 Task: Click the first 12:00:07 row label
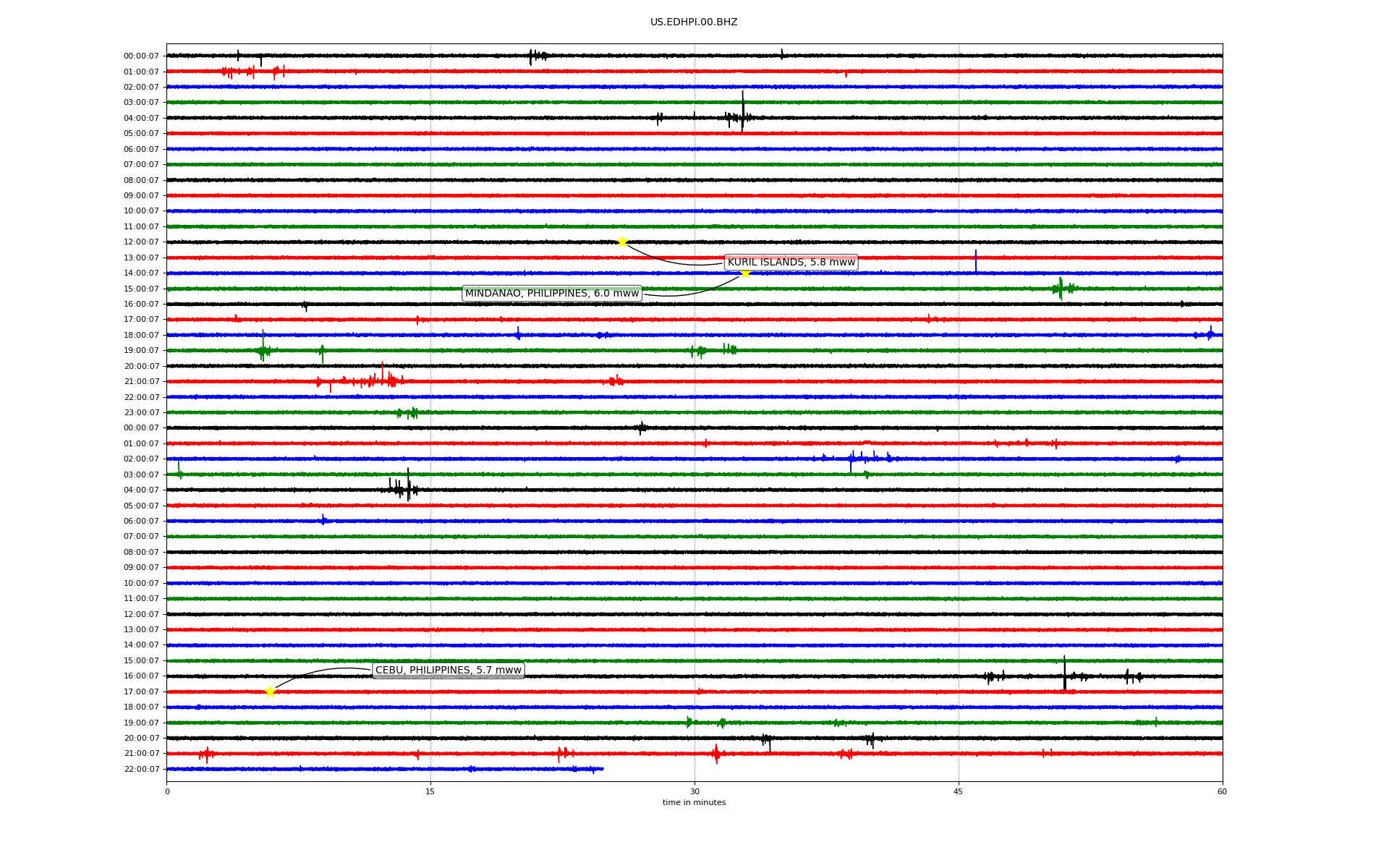pyautogui.click(x=141, y=242)
